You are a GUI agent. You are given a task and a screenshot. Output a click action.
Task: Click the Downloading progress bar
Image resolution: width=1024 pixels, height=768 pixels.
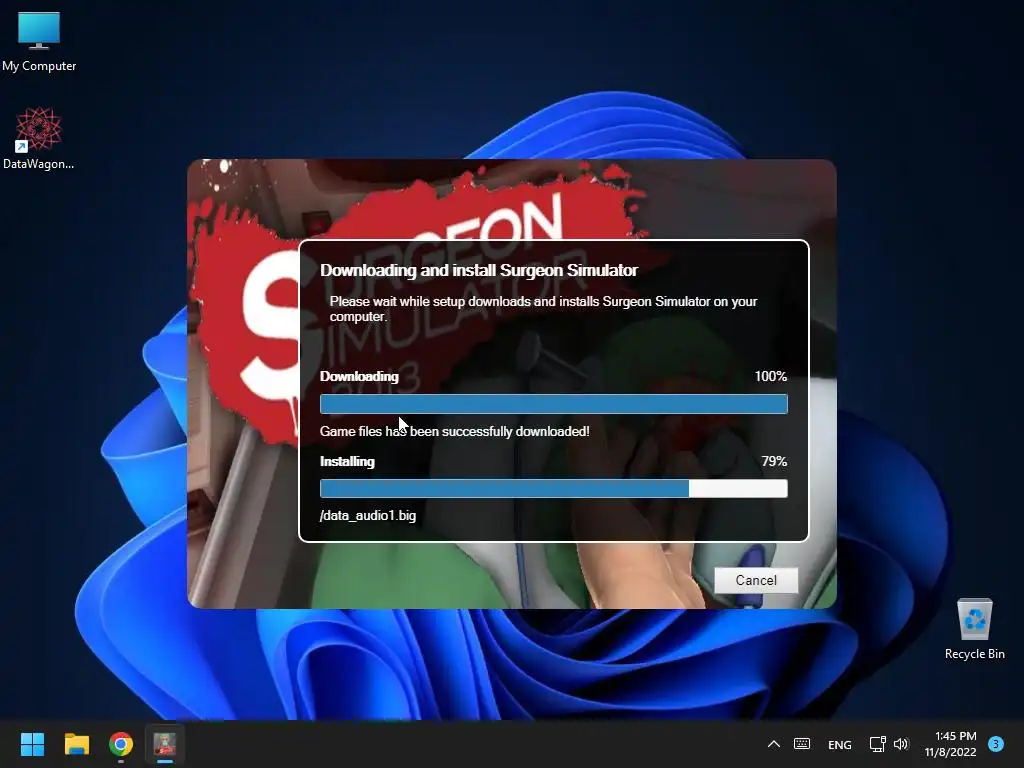[554, 404]
